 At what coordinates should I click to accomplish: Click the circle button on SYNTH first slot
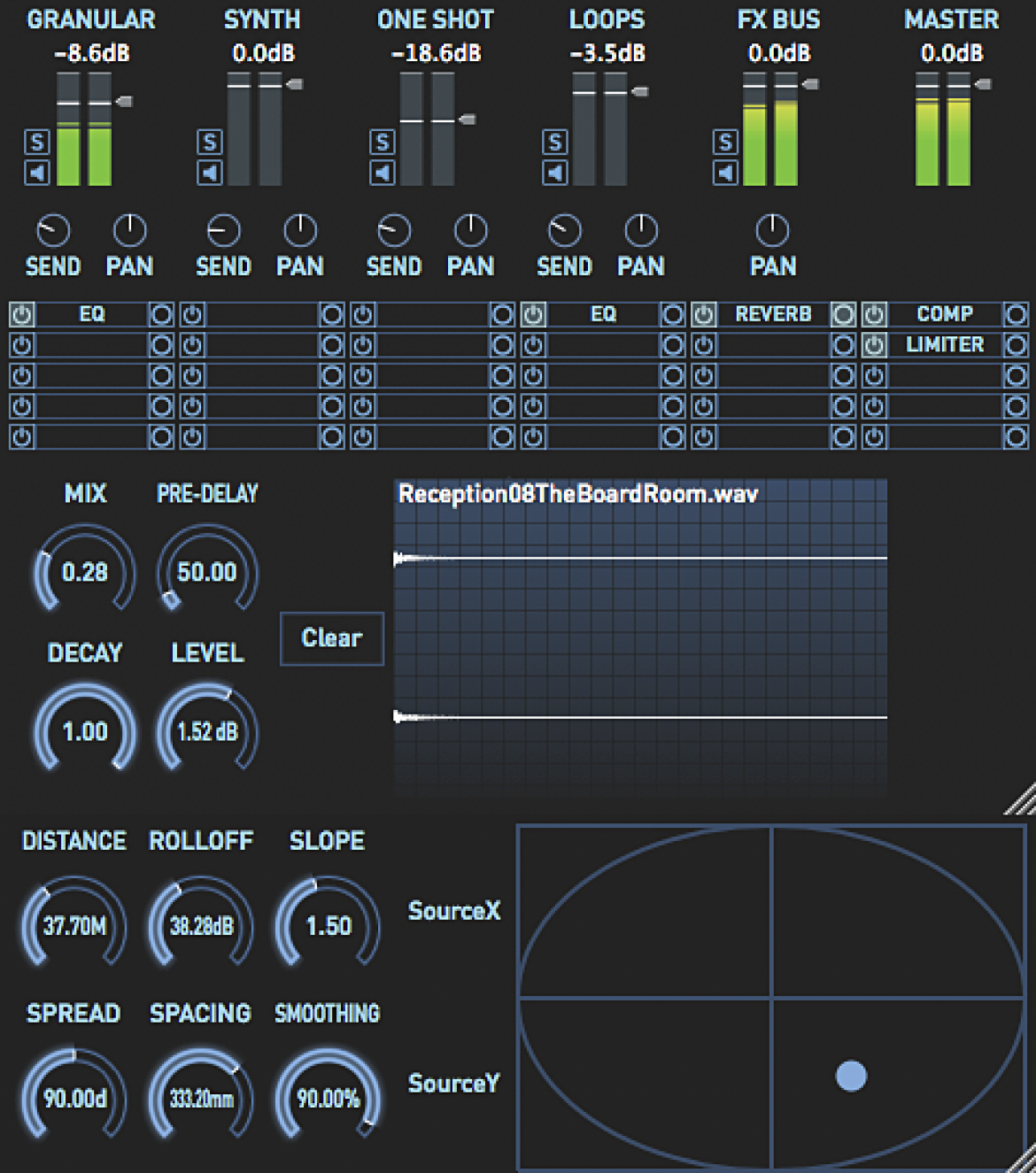(x=332, y=314)
